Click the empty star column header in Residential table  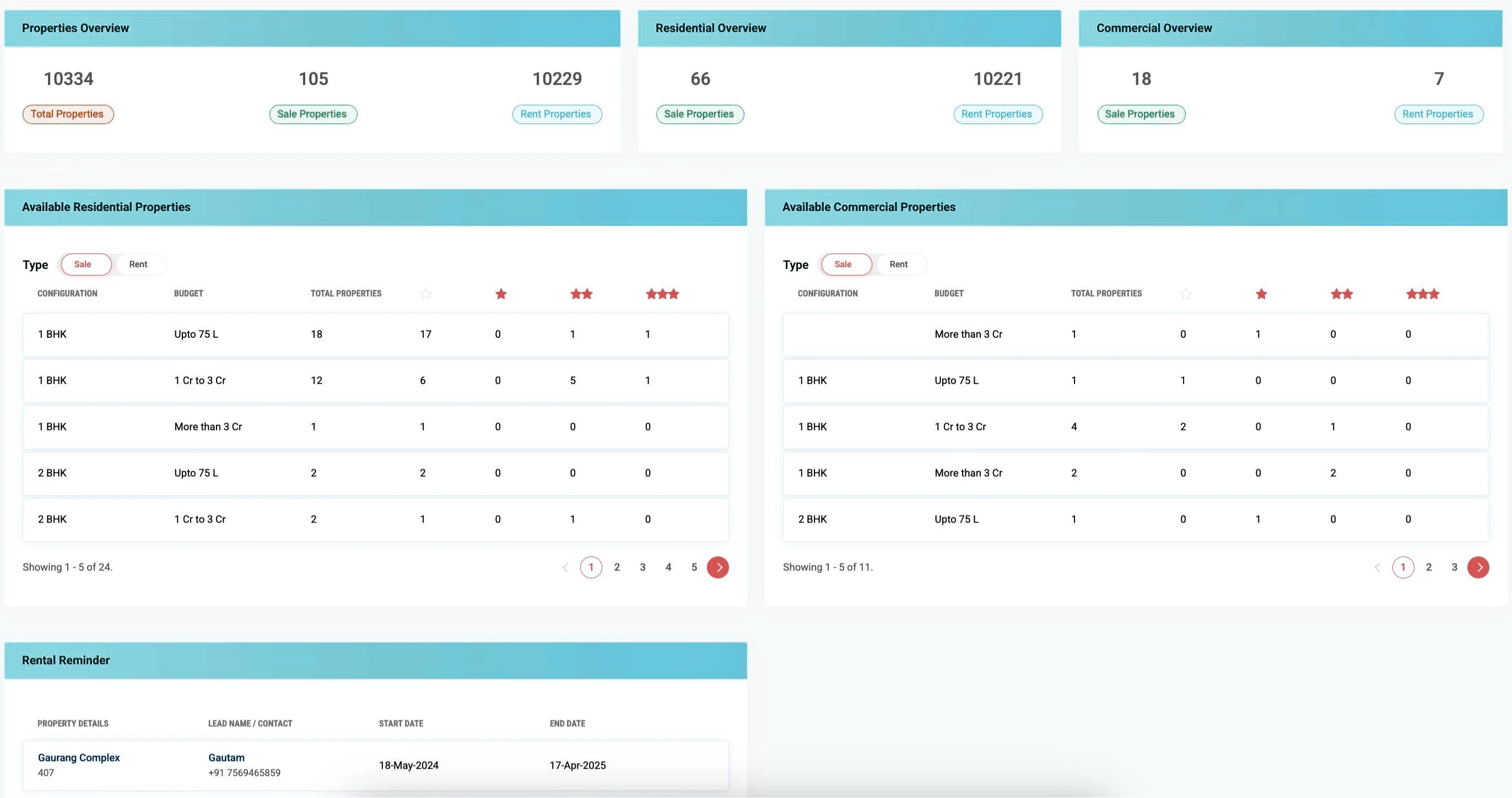(x=425, y=294)
